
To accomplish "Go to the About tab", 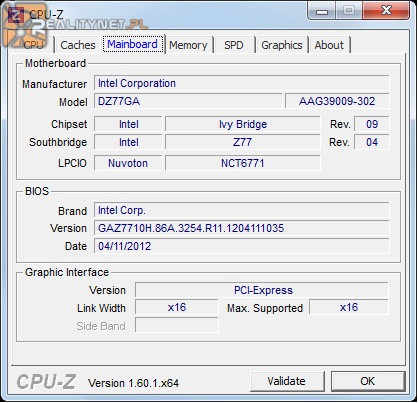I will click(329, 45).
